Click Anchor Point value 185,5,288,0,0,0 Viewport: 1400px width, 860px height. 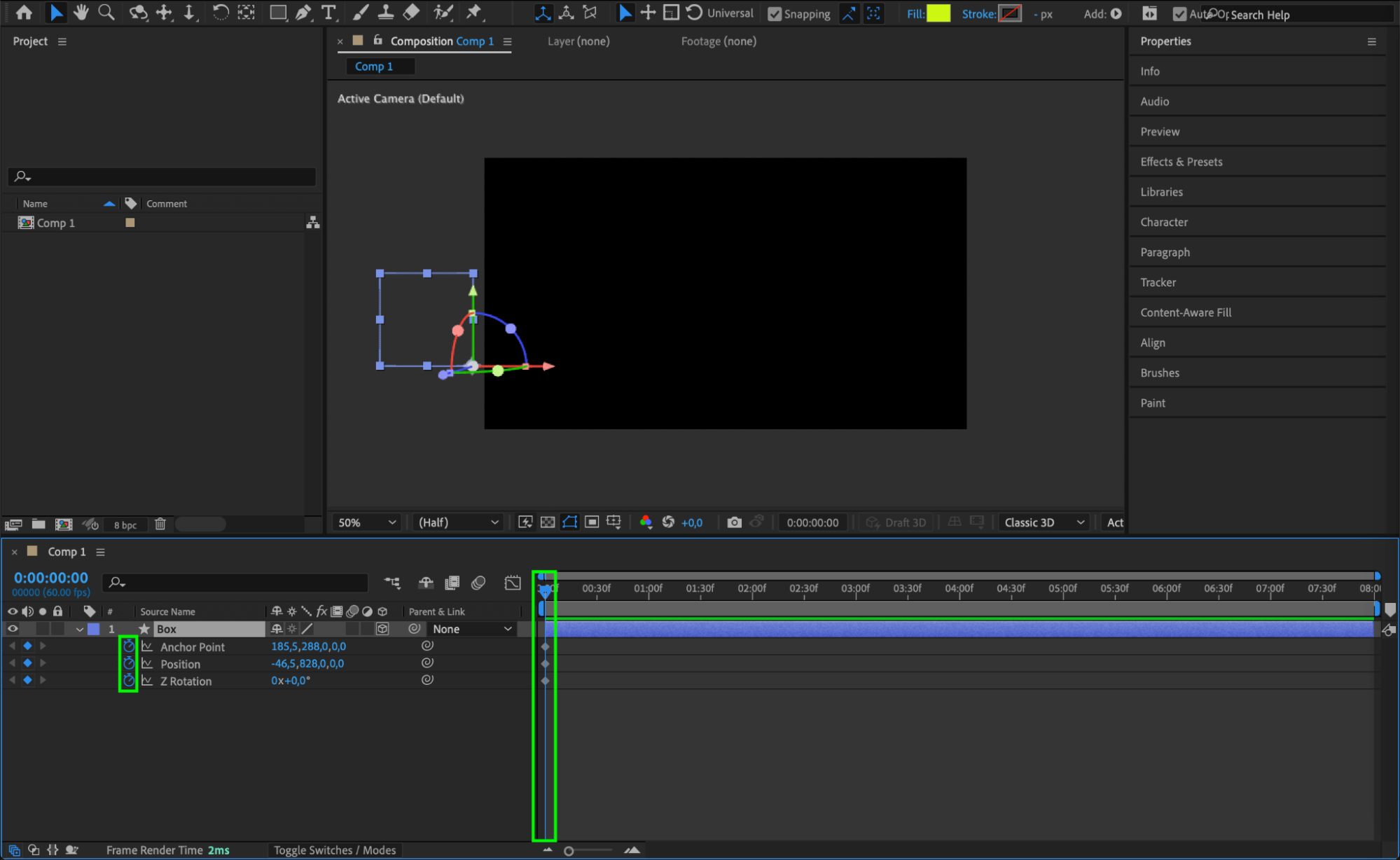[x=308, y=646]
